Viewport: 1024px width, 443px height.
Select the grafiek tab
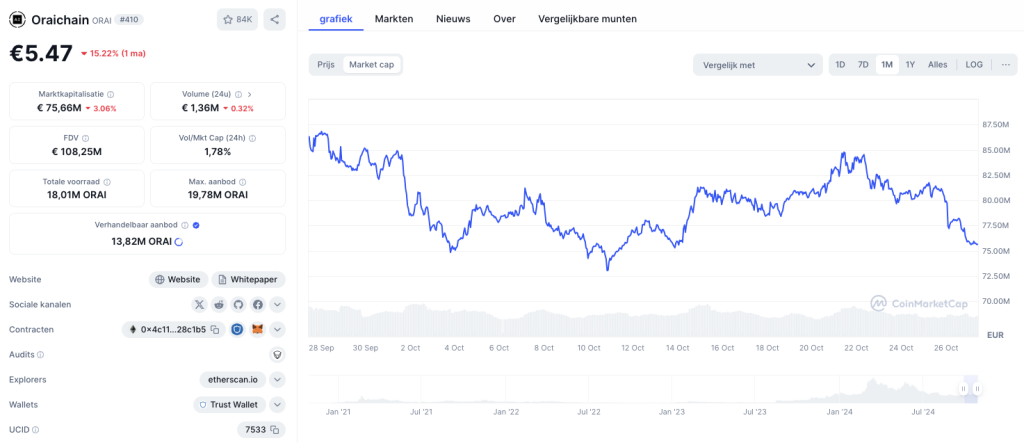pyautogui.click(x=336, y=19)
